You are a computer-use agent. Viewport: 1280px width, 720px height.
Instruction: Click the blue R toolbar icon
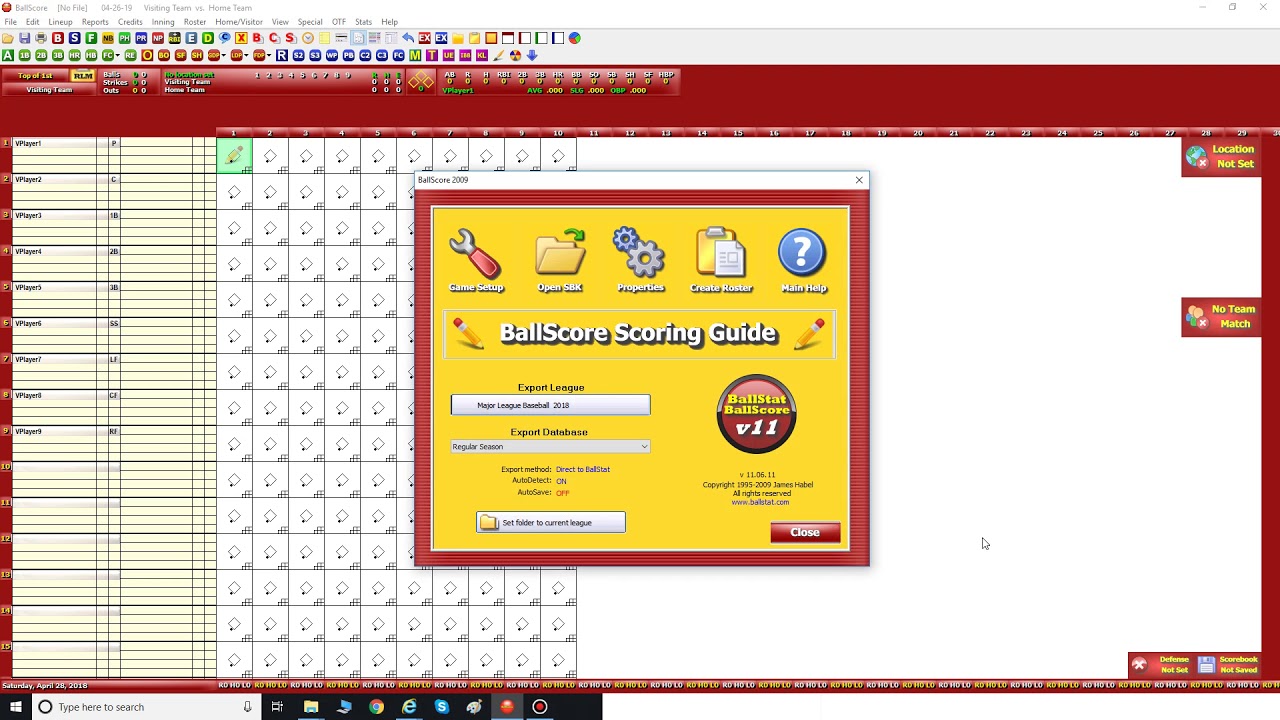point(282,55)
